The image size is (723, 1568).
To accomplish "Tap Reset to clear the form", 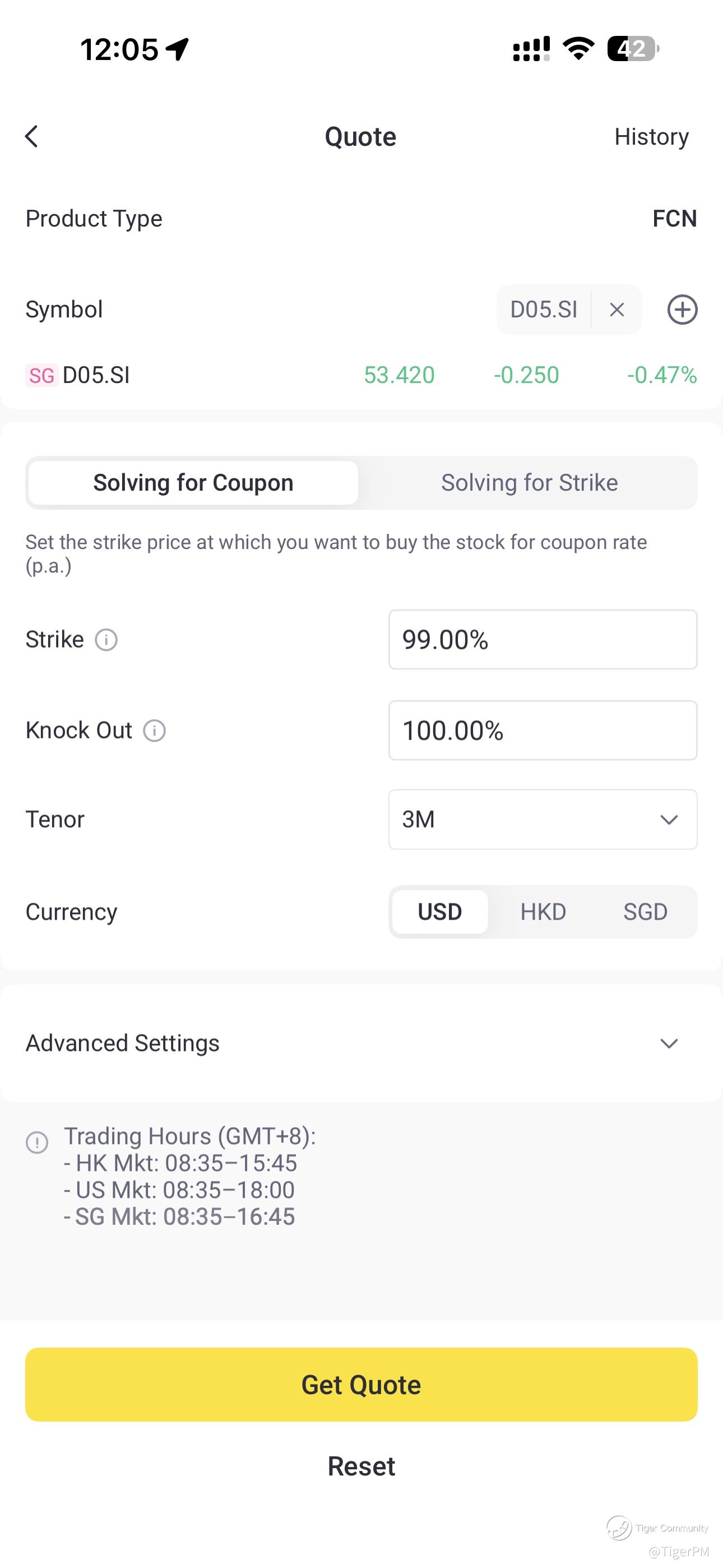I will point(361,1466).
